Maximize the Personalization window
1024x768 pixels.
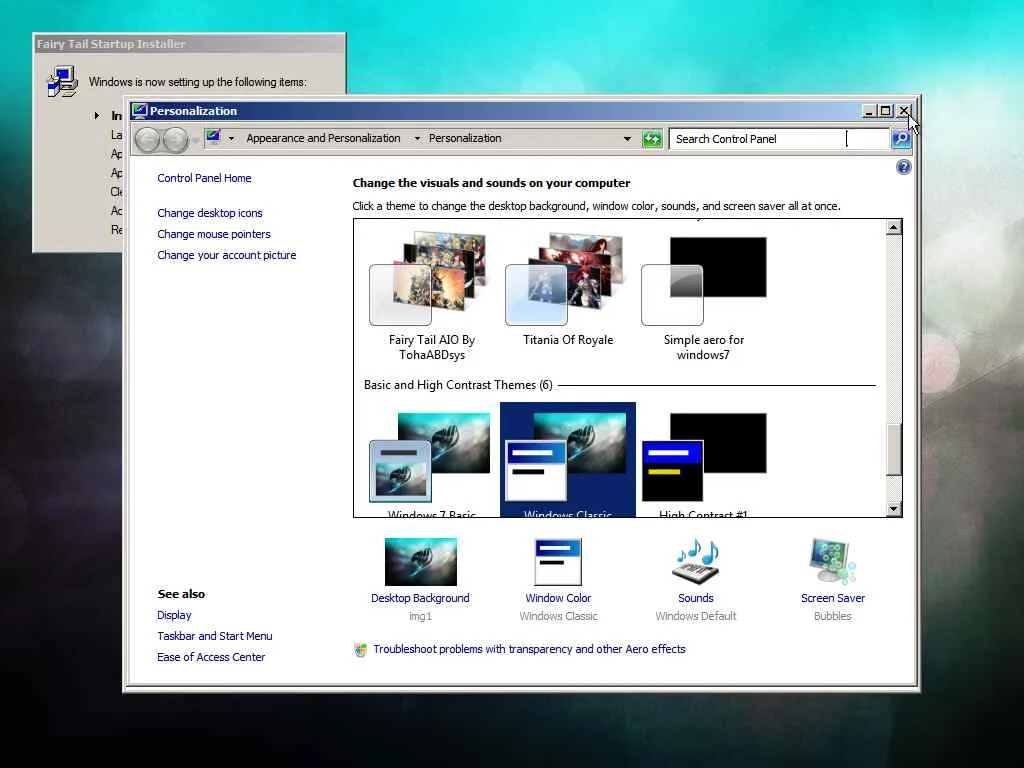coord(885,111)
